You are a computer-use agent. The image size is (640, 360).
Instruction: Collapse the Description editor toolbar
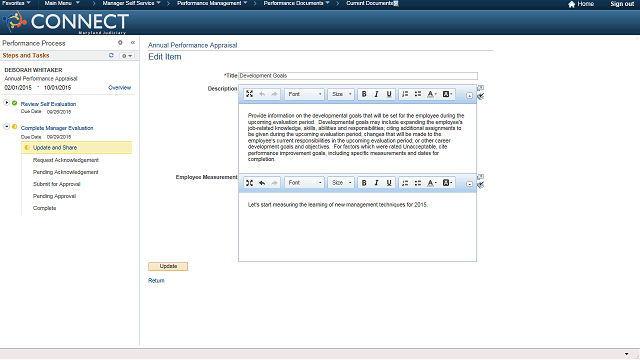coord(469,95)
